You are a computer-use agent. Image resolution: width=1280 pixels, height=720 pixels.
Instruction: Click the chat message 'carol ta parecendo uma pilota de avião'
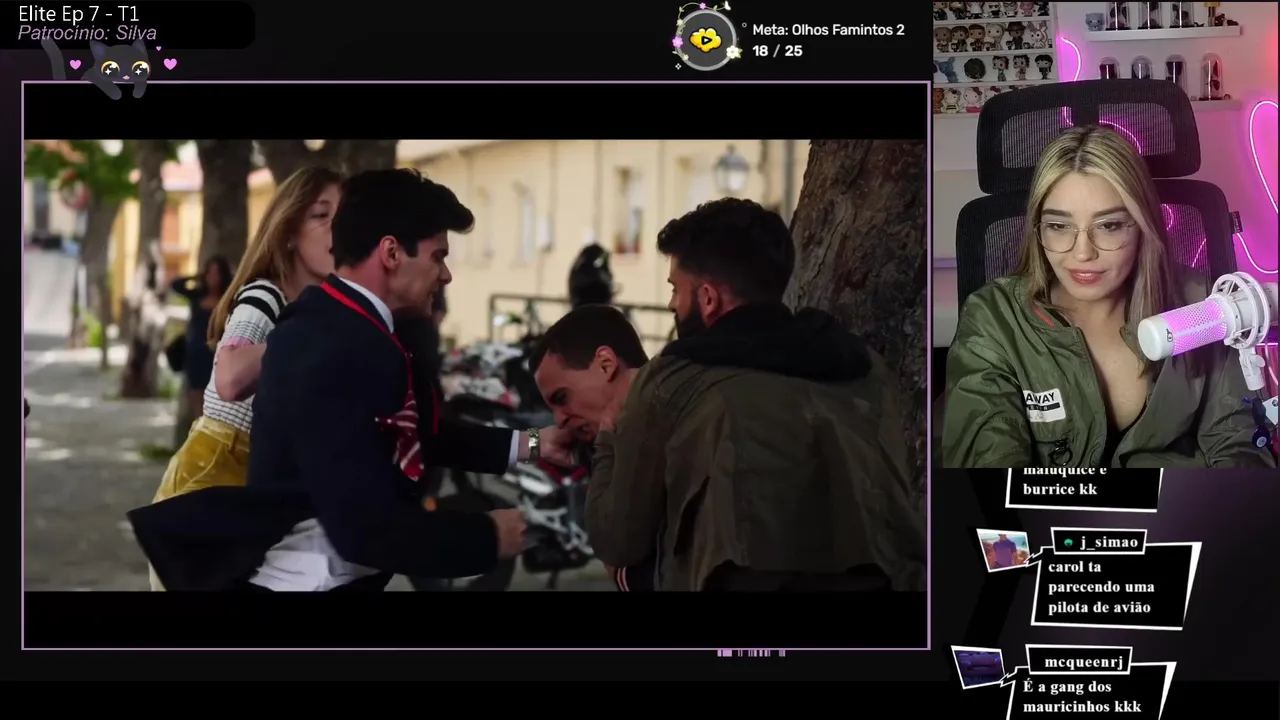(x=1099, y=587)
